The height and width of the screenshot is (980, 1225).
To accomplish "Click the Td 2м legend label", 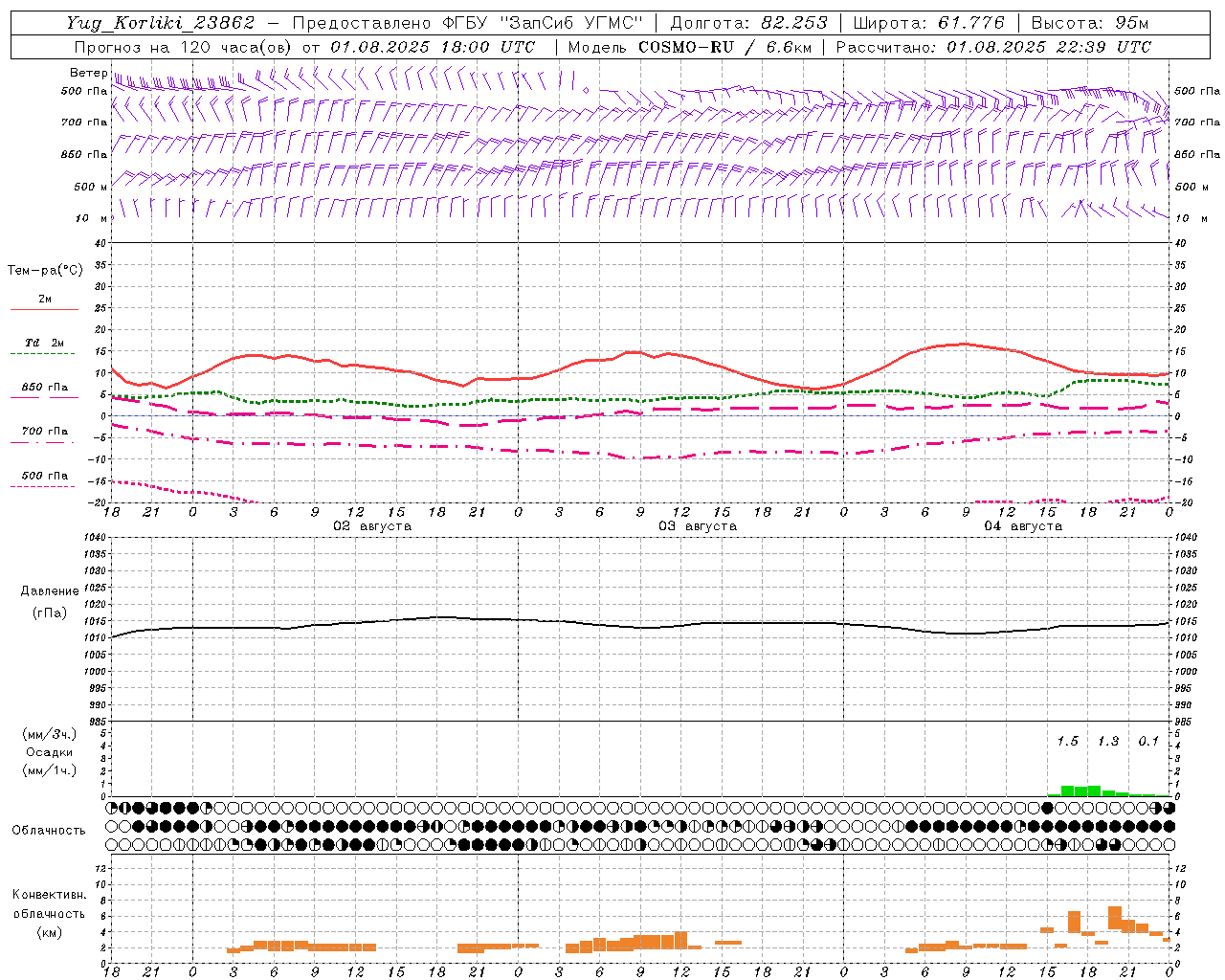I will tap(45, 343).
